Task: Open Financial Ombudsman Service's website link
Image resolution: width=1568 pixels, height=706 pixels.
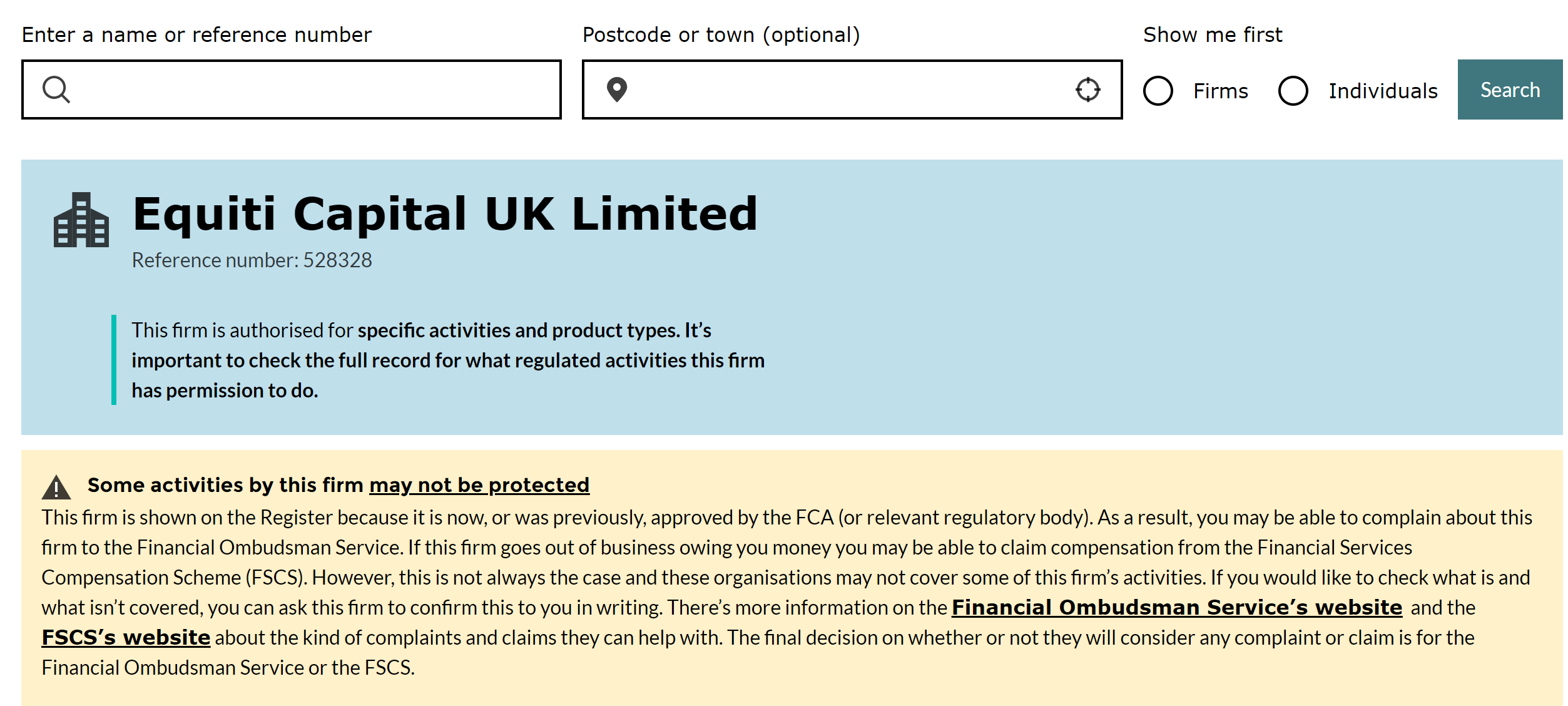Action: [x=1177, y=607]
